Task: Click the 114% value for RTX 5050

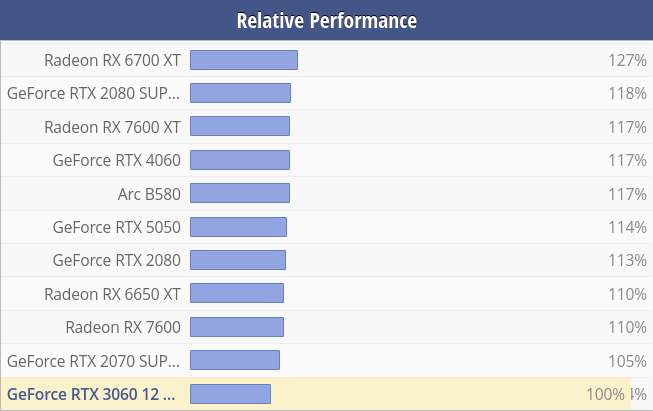Action: pos(628,227)
